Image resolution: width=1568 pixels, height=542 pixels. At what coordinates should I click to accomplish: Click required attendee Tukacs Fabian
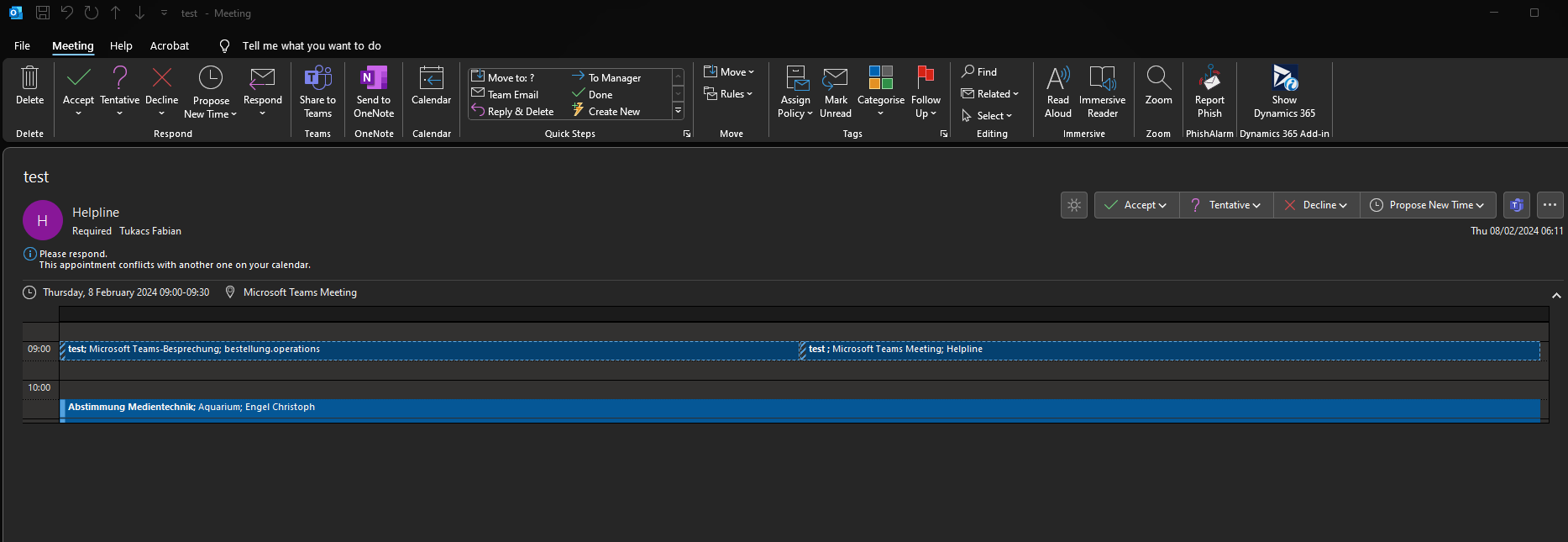(150, 231)
